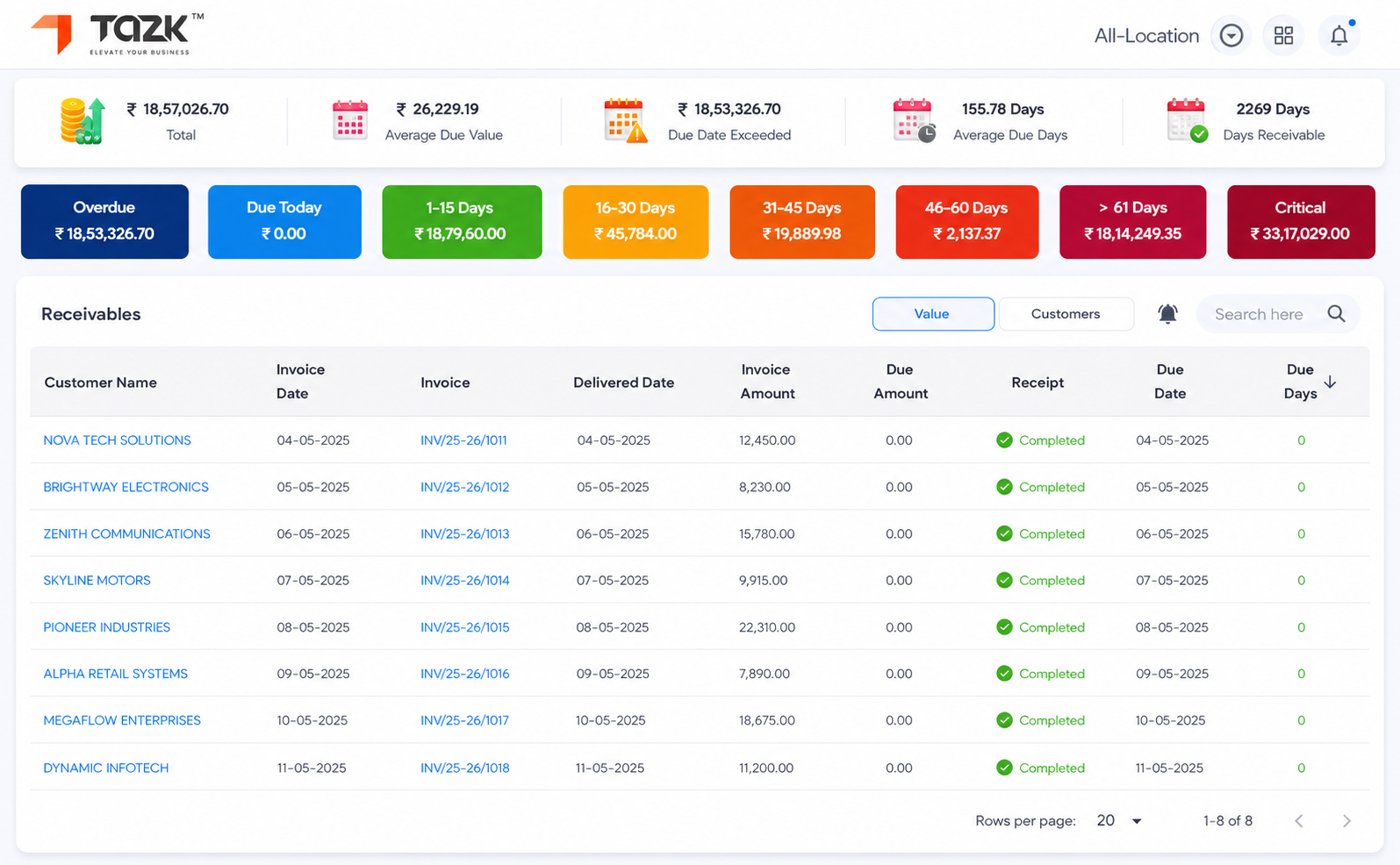Click the Average Due Days calendar clock icon
The image size is (1400, 865).
(914, 121)
